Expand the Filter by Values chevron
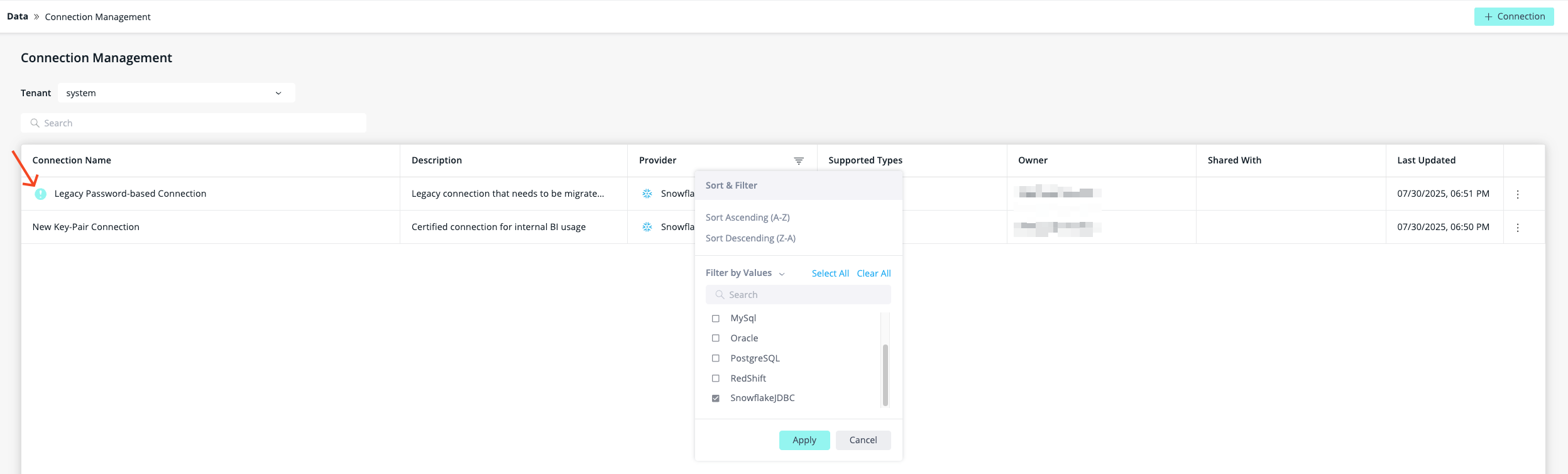The width and height of the screenshot is (1568, 474). pos(782,274)
